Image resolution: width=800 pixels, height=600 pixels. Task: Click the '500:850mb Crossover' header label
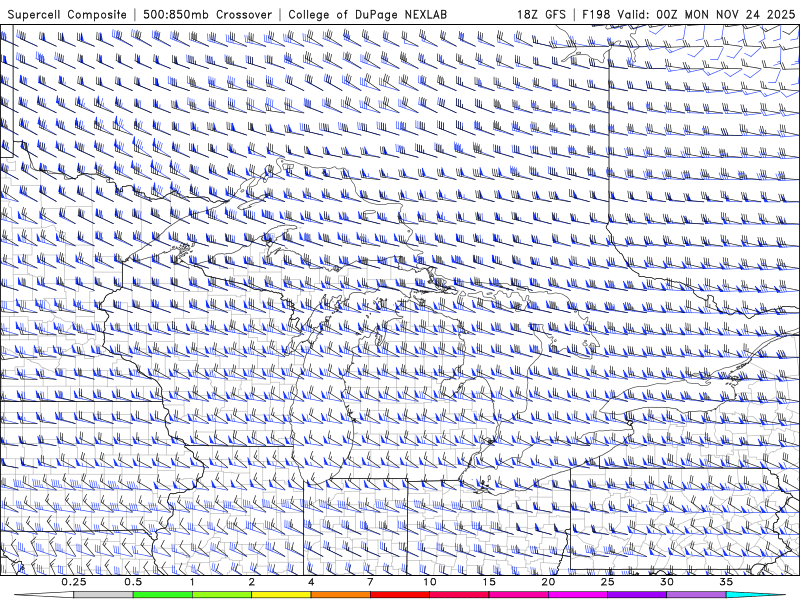(x=207, y=14)
